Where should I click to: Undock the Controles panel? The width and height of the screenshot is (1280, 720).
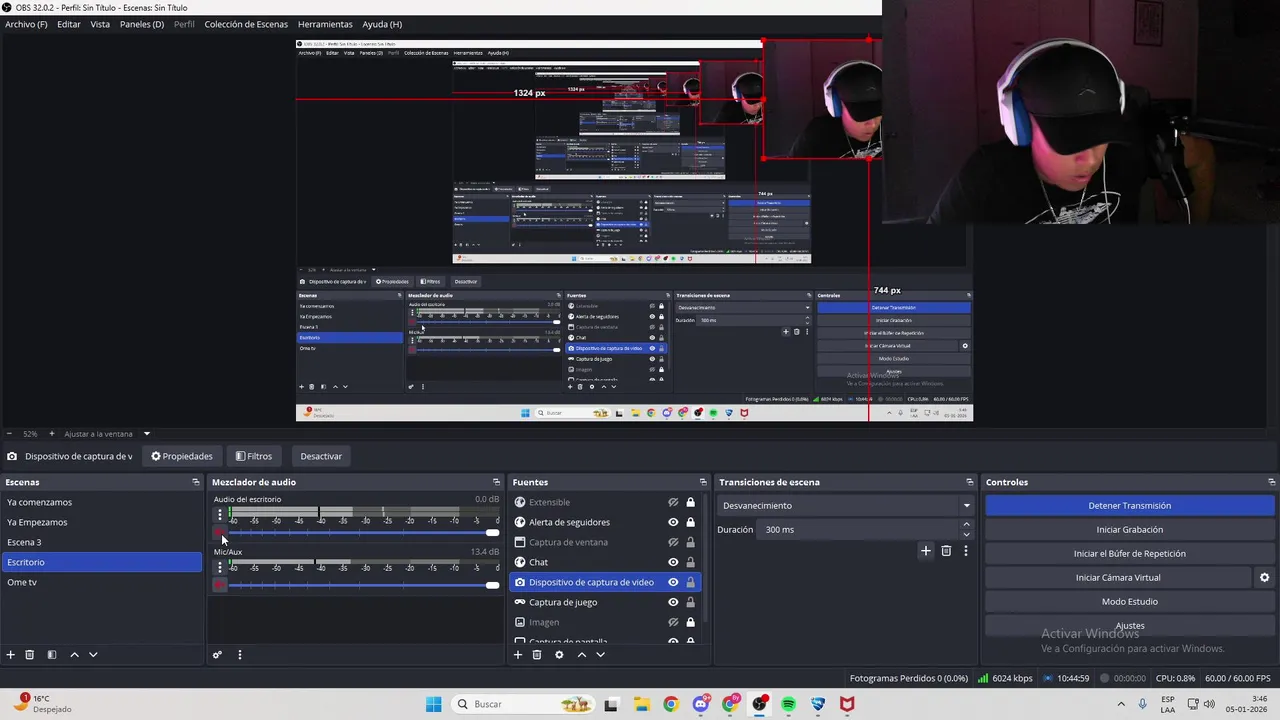(x=1271, y=482)
